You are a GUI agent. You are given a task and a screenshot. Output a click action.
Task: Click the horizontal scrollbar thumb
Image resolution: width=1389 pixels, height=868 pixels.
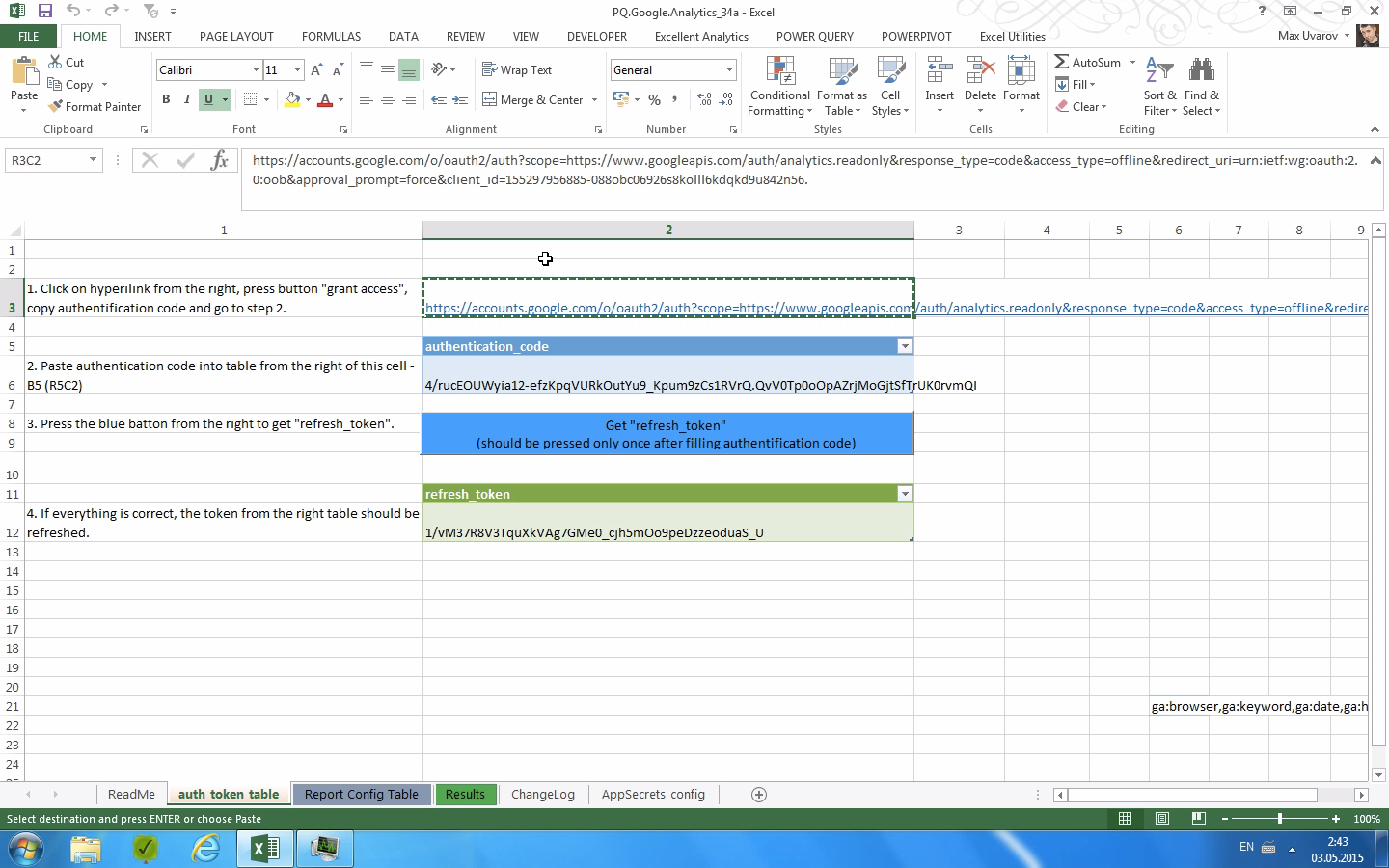pyautogui.click(x=1192, y=795)
